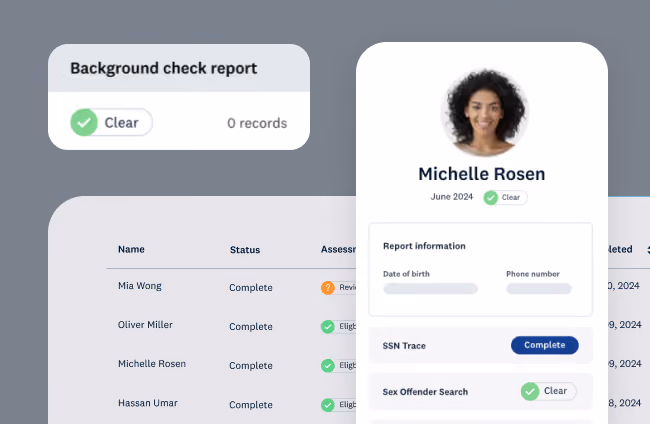Click the Clear label next to June 2024
Viewport: 650px width, 424px height.
pyautogui.click(x=511, y=197)
